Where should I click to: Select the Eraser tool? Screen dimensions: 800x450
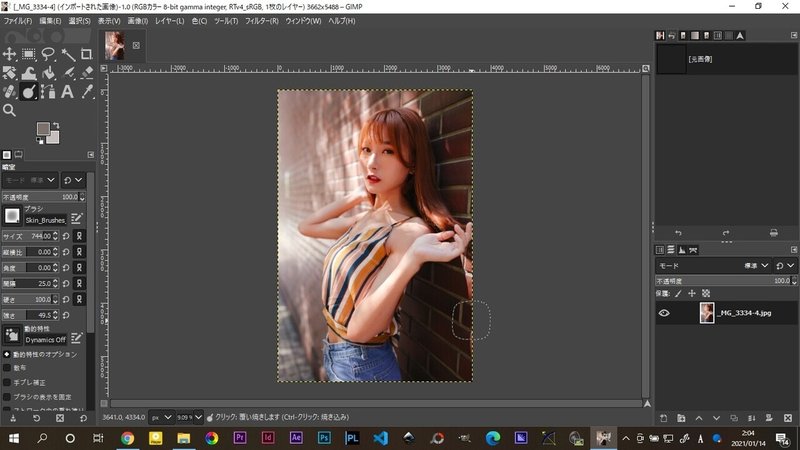[x=87, y=73]
